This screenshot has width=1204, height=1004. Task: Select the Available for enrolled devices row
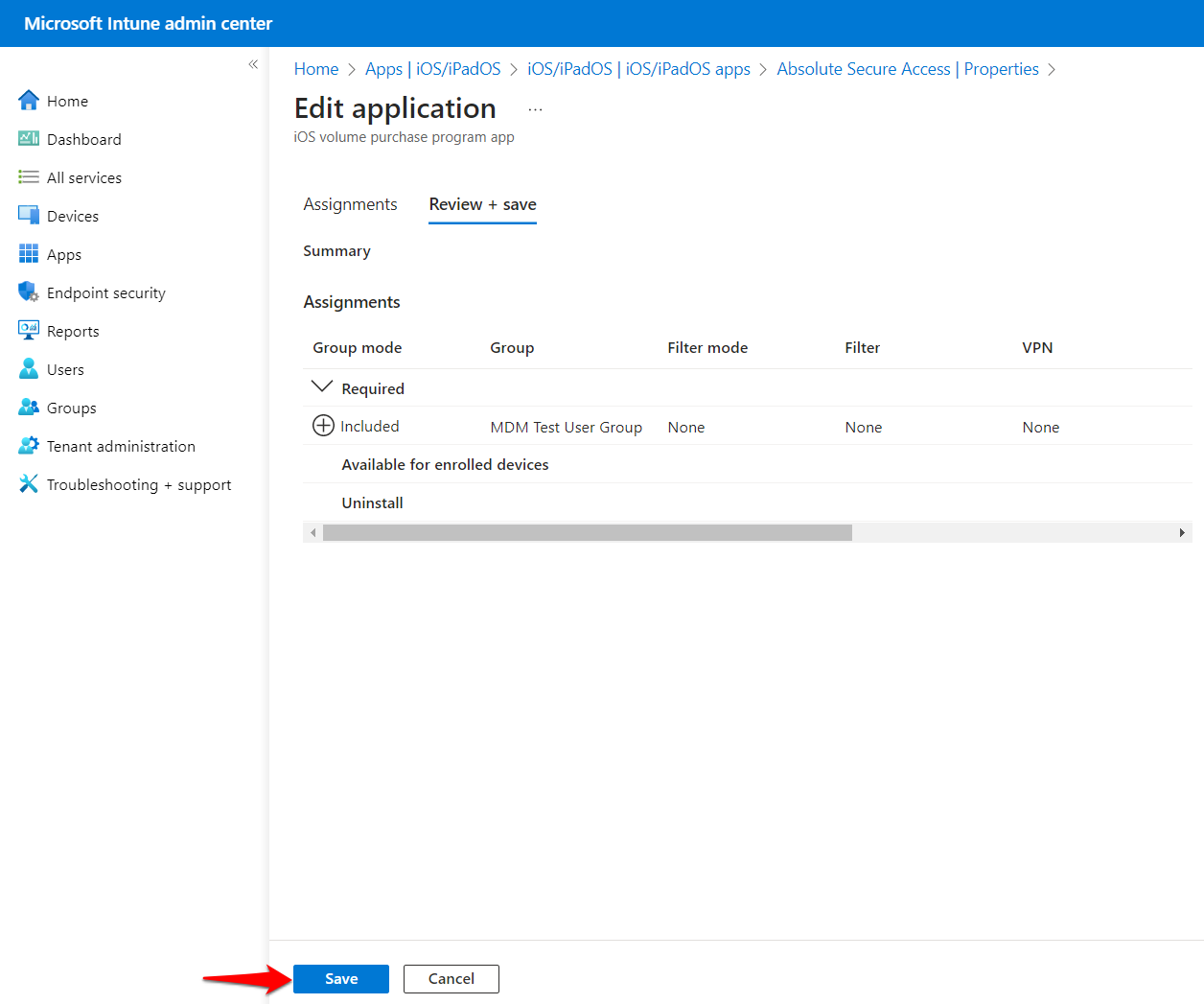pos(748,464)
